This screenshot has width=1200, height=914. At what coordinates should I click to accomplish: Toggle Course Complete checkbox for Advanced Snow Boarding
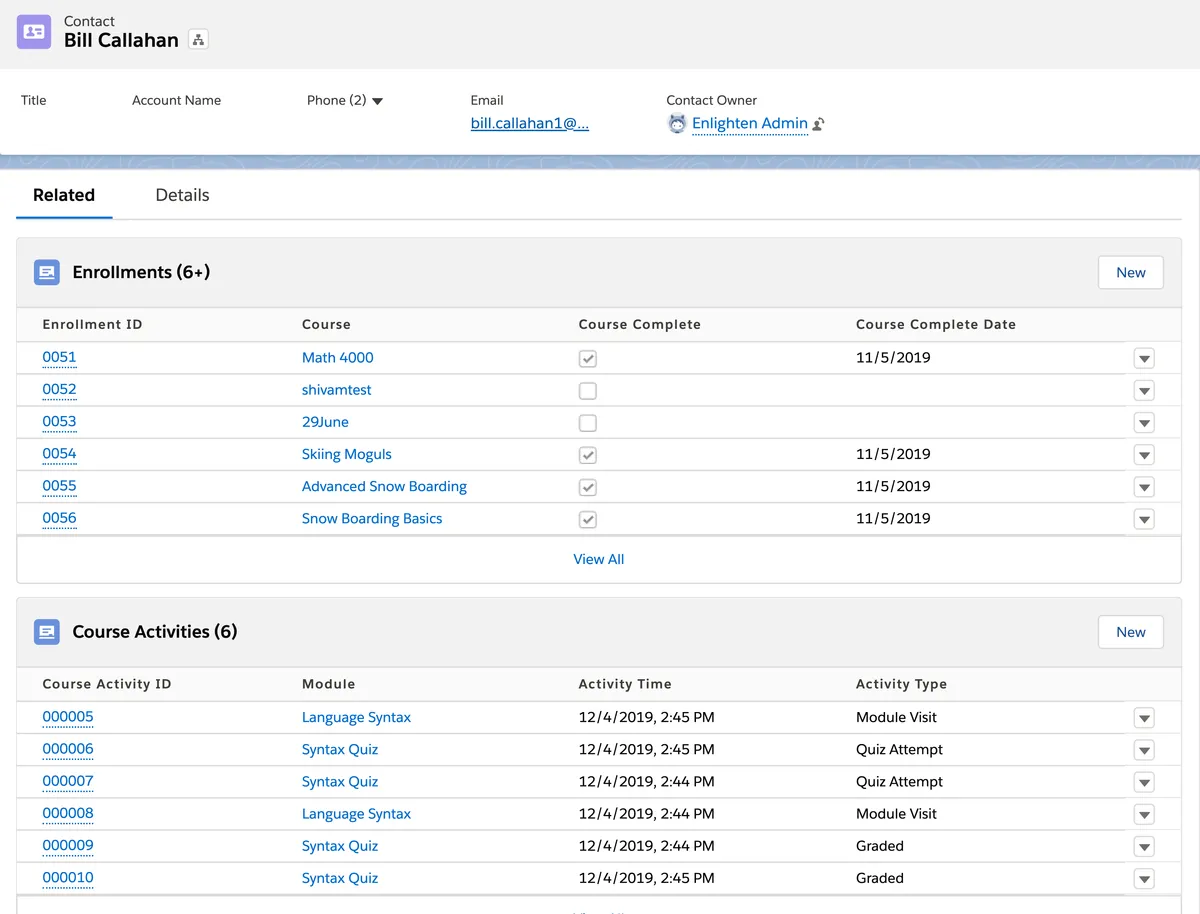[x=588, y=487]
